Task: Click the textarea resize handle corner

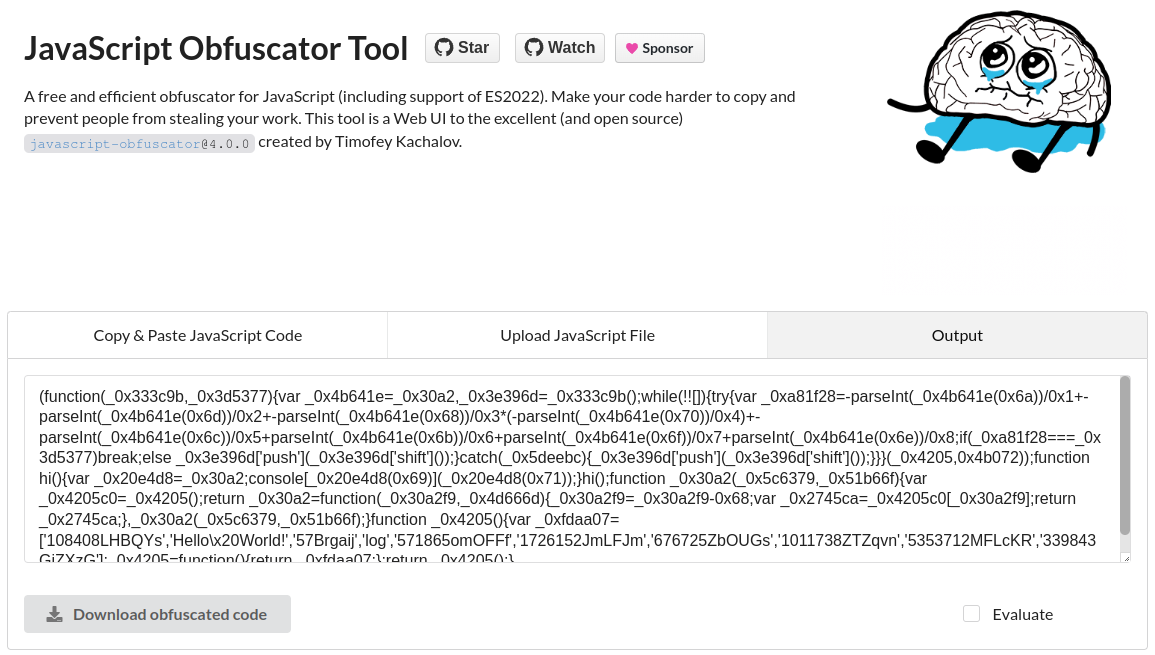Action: coord(1126,558)
